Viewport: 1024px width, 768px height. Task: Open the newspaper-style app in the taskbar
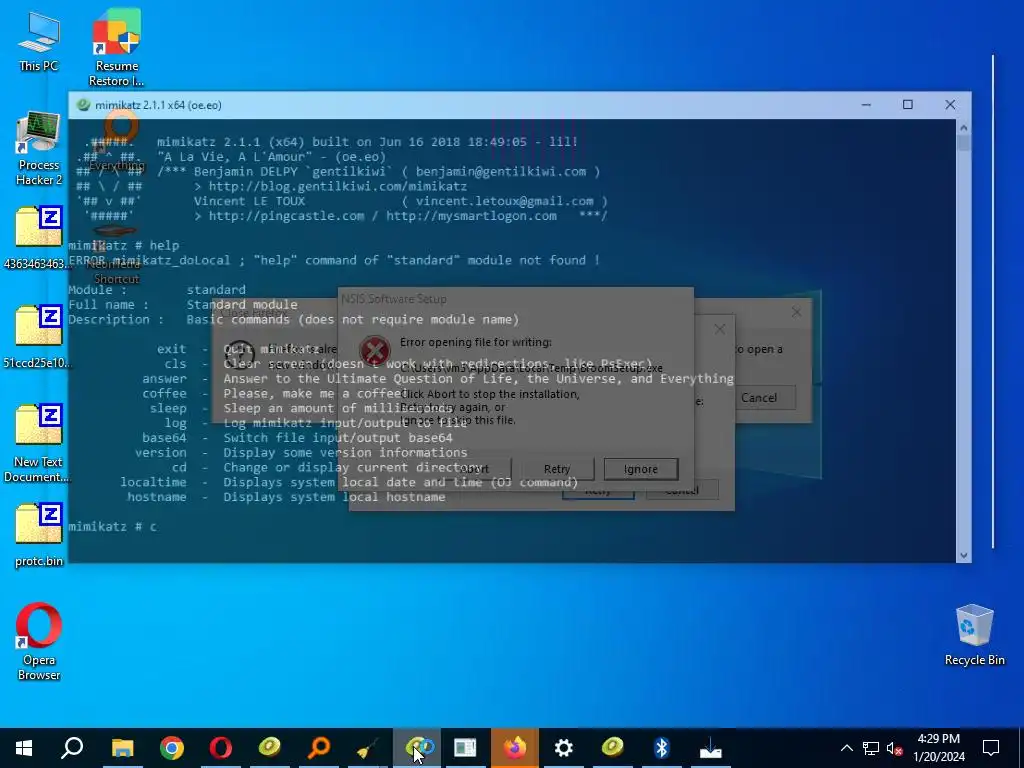[465, 748]
